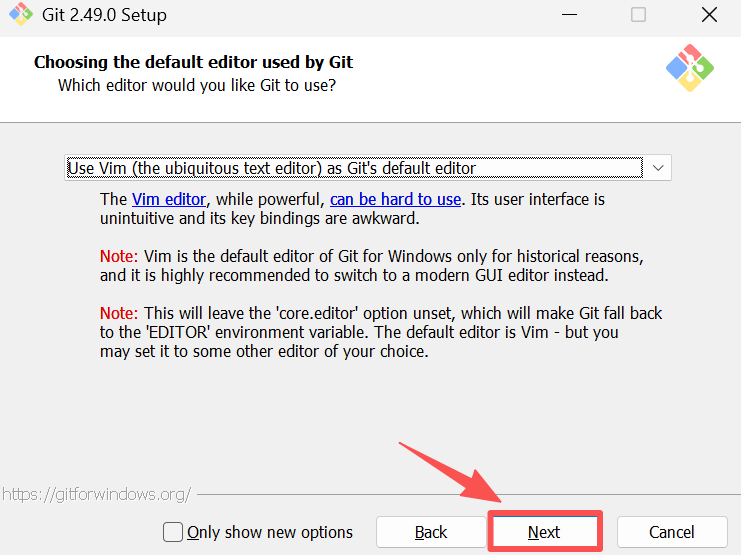Click the maximize button in the title bar
Viewport: 741px width, 555px height.
638,15
